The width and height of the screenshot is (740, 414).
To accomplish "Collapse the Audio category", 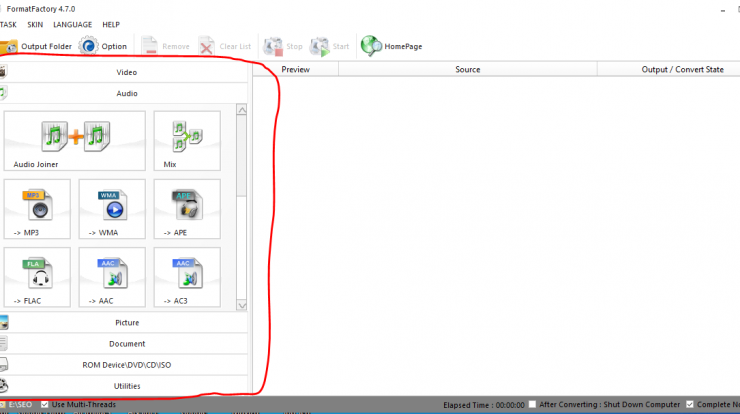I will point(124,93).
